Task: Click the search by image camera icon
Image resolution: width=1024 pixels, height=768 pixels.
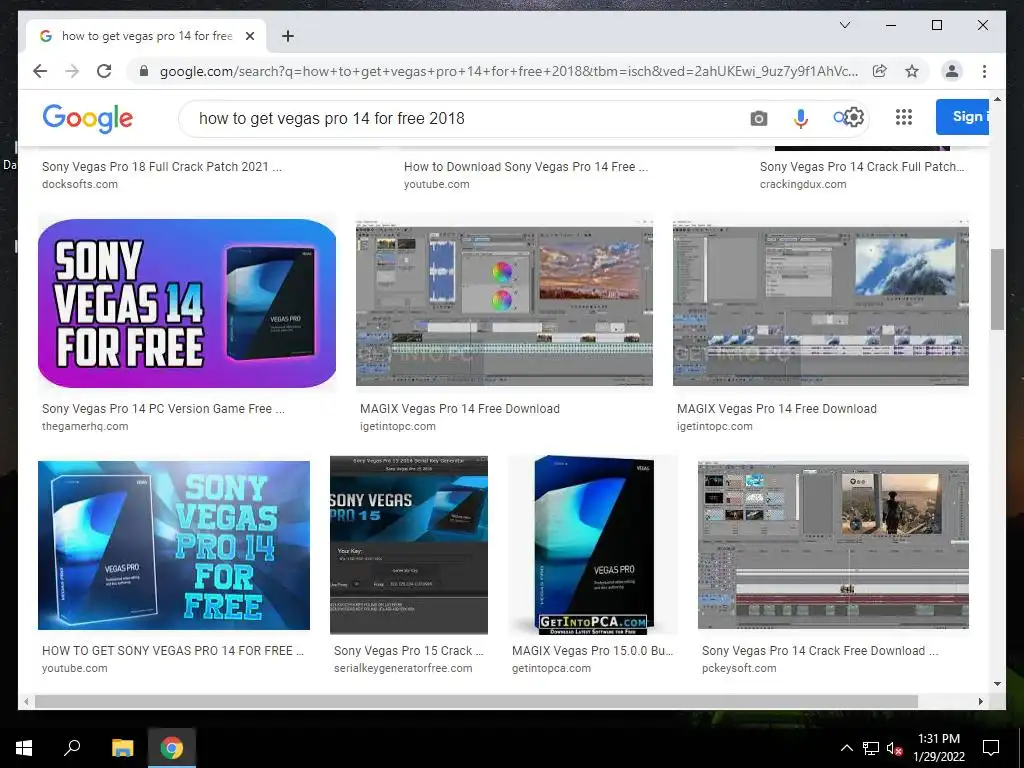Action: 758,118
